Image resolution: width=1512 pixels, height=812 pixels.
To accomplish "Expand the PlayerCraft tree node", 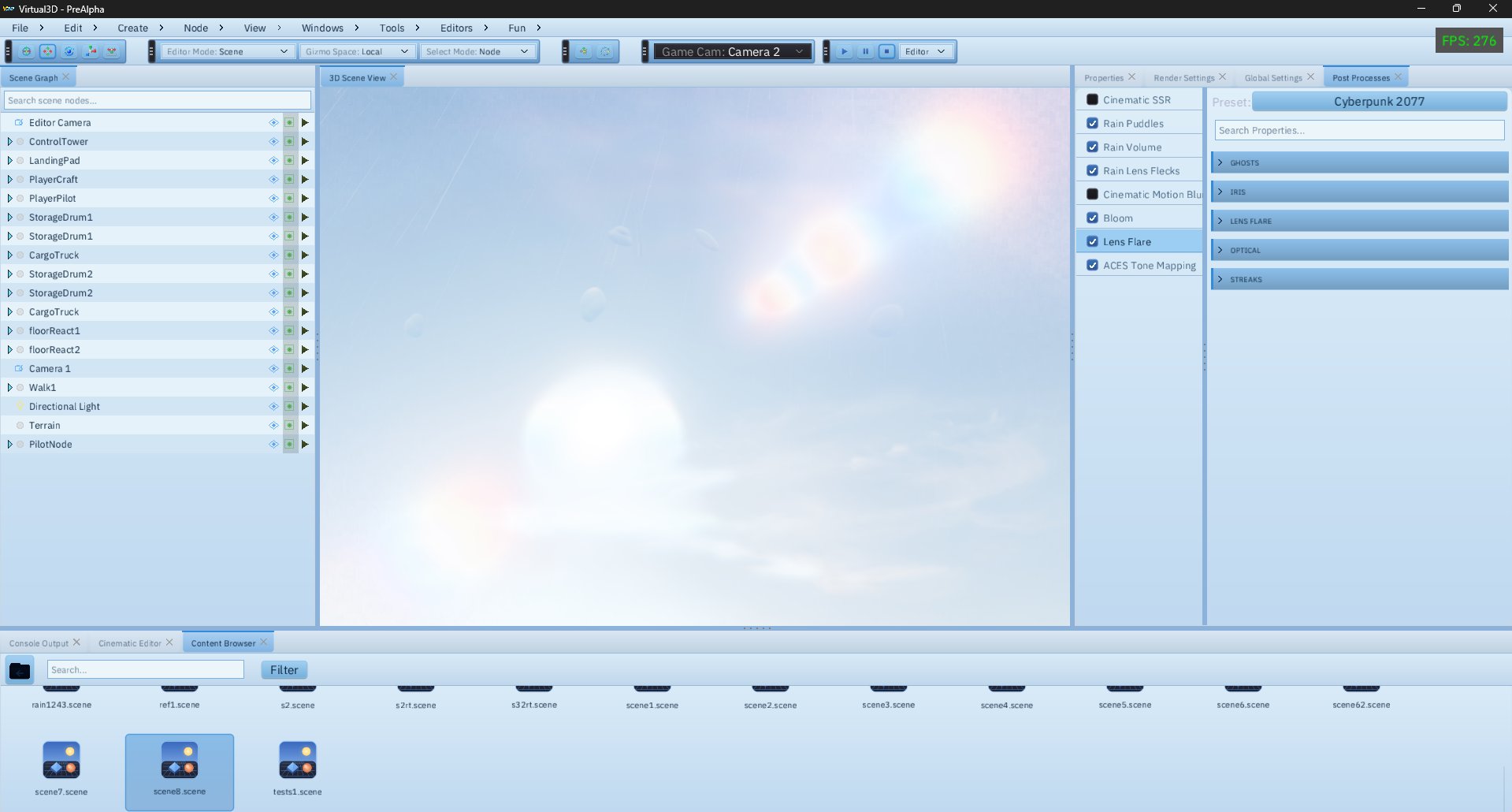I will coord(9,180).
